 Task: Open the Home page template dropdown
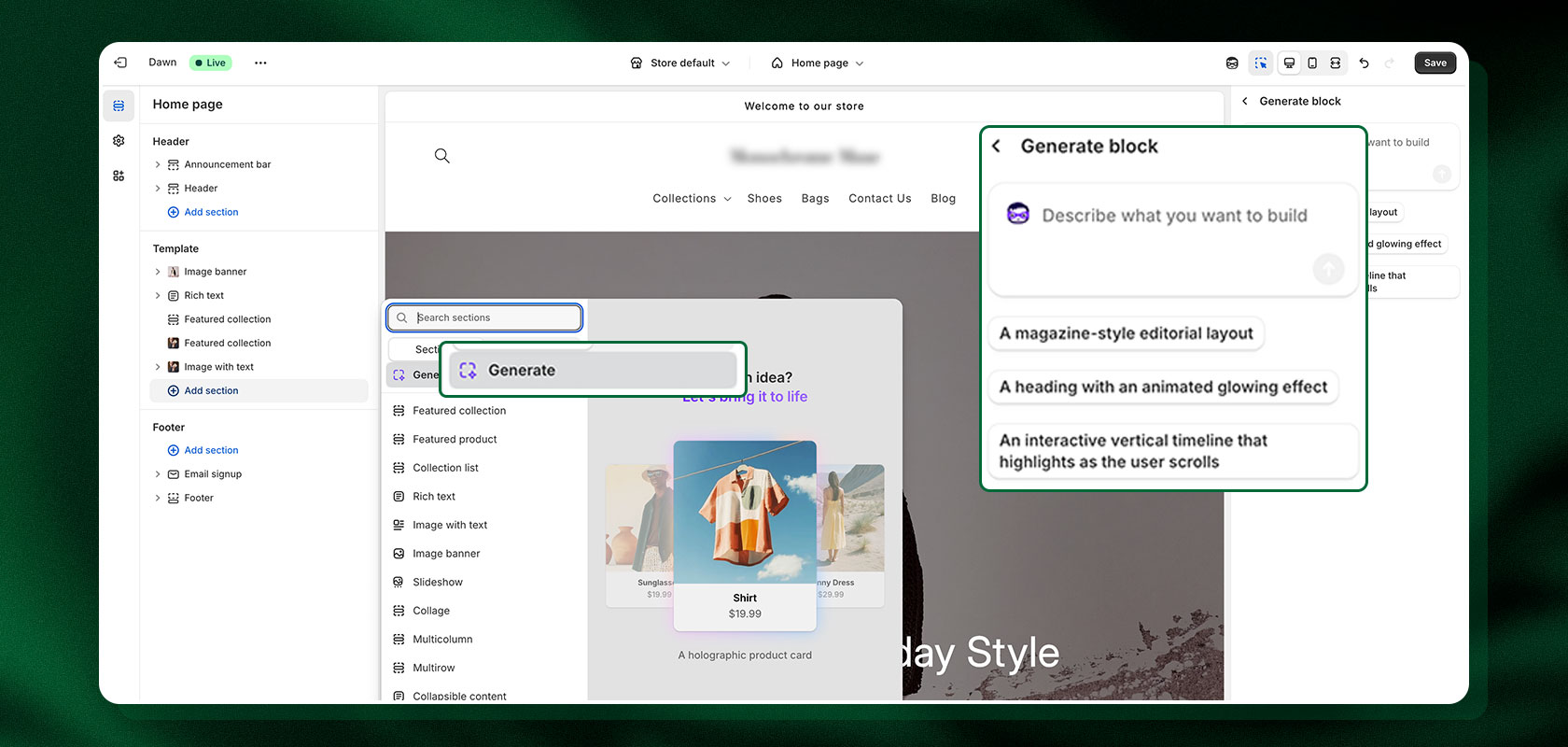(818, 63)
